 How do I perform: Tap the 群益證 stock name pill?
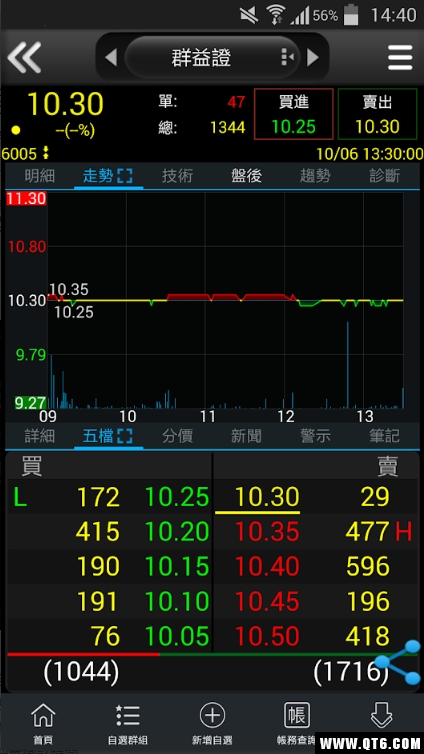coord(212,58)
